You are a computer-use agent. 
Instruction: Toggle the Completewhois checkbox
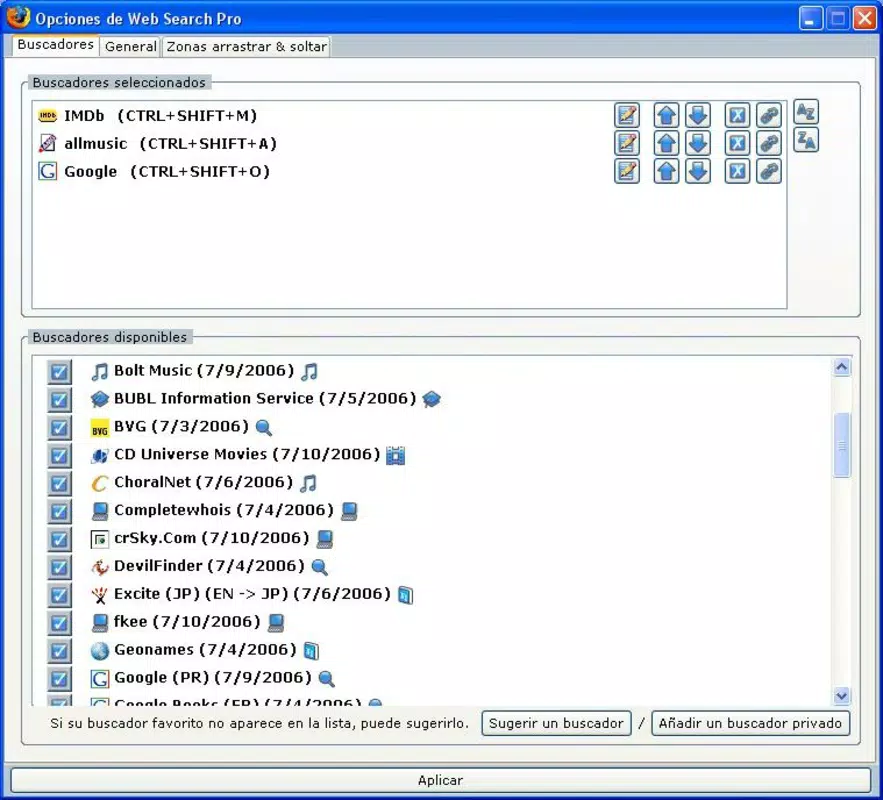(x=59, y=511)
